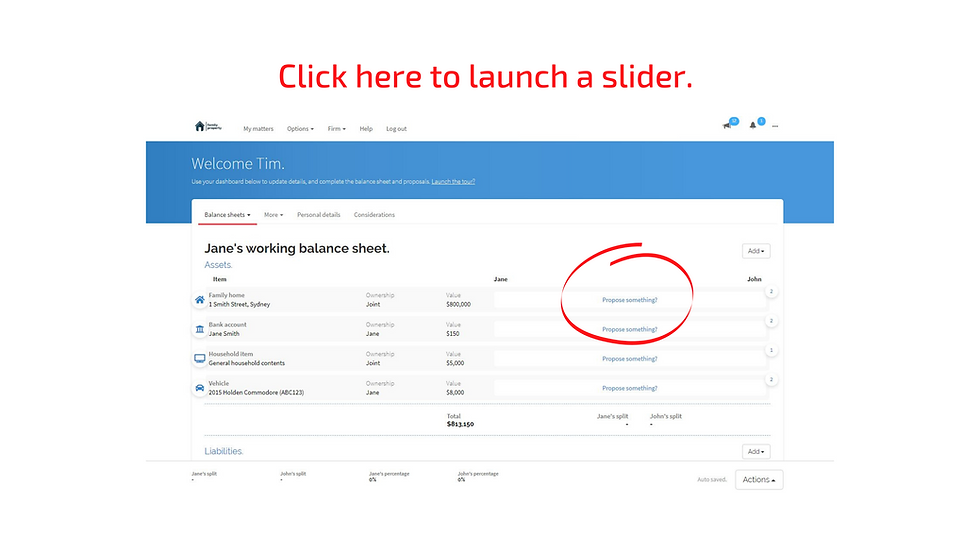Switch to the Personal details tab
This screenshot has height=551, width=980.
(319, 215)
